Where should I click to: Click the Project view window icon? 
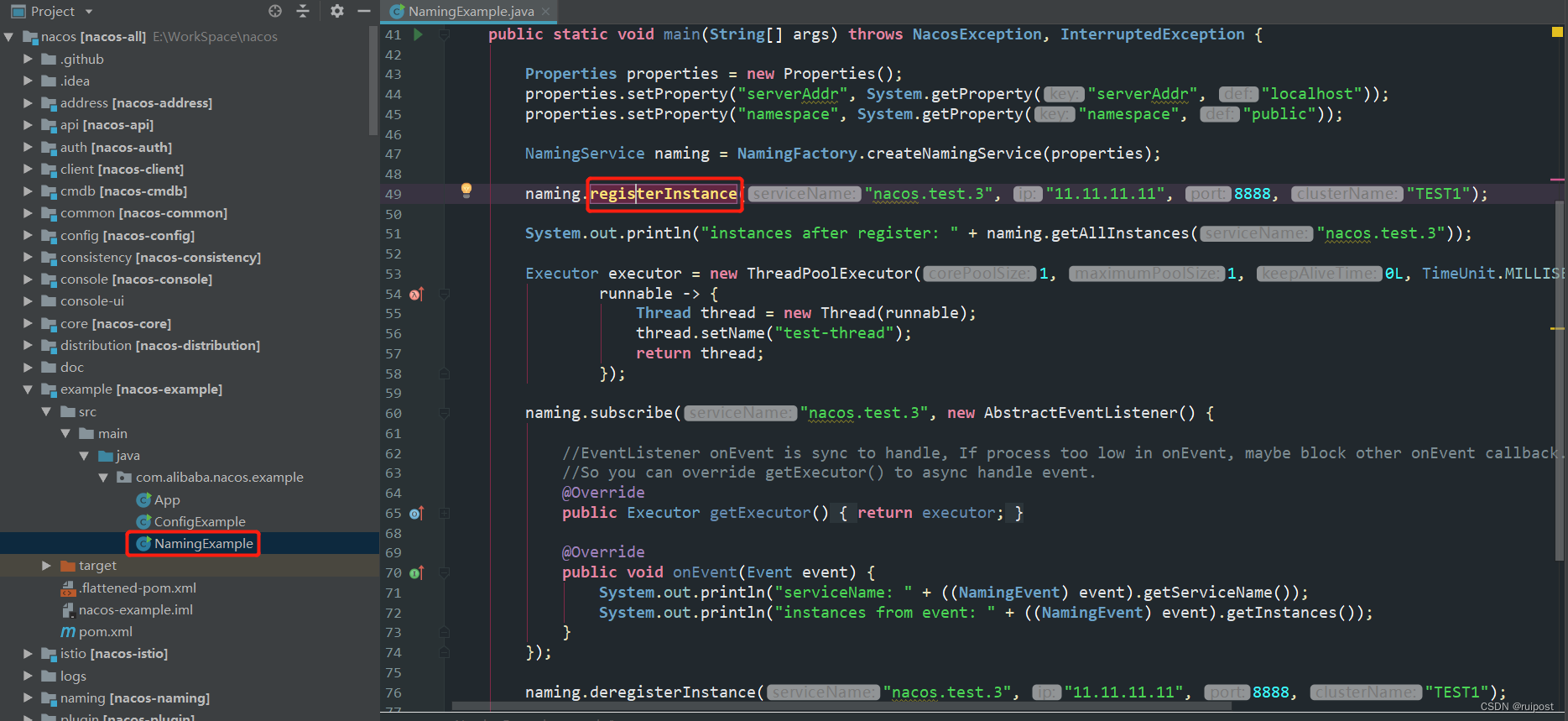click(18, 11)
